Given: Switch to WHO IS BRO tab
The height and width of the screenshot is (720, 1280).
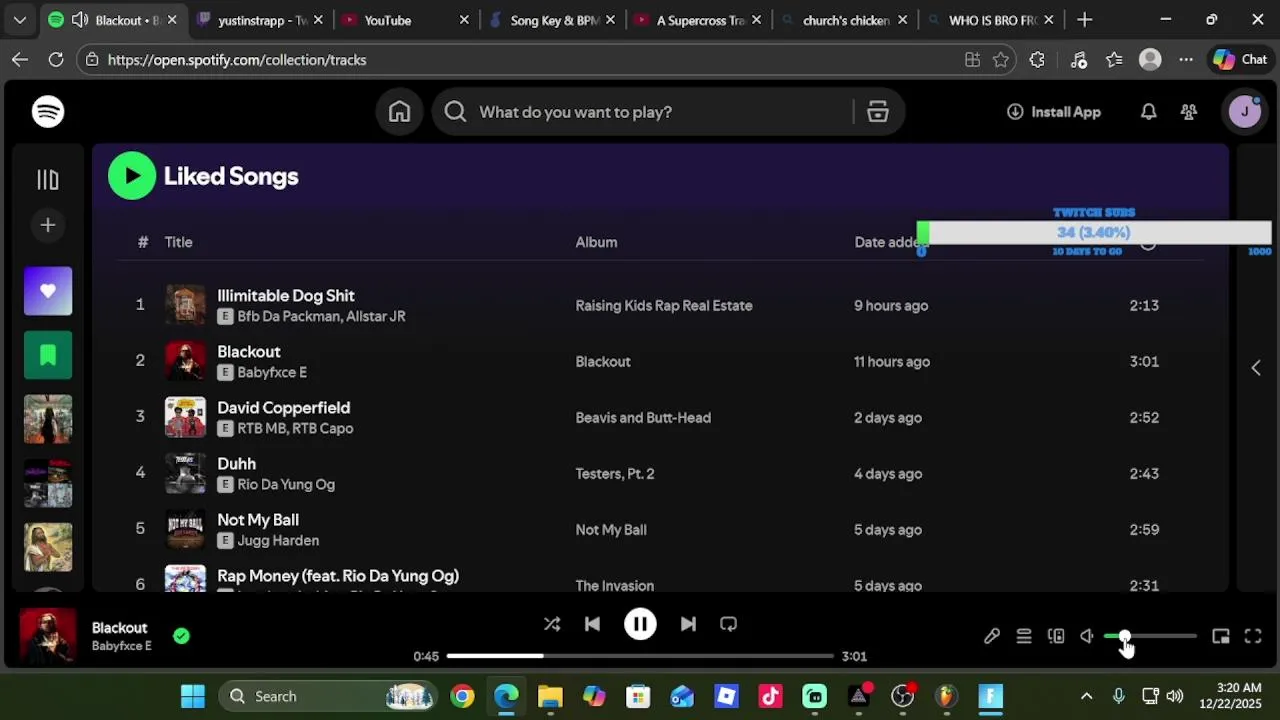Looking at the screenshot, I should 992,20.
